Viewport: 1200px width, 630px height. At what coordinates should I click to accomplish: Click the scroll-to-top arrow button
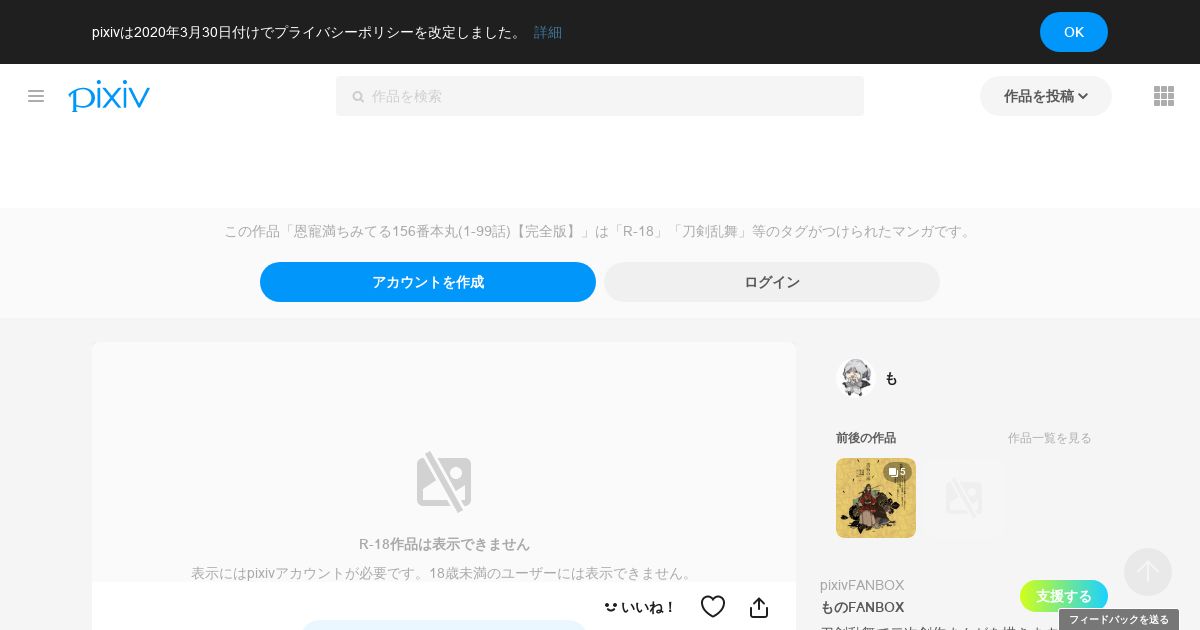point(1148,572)
